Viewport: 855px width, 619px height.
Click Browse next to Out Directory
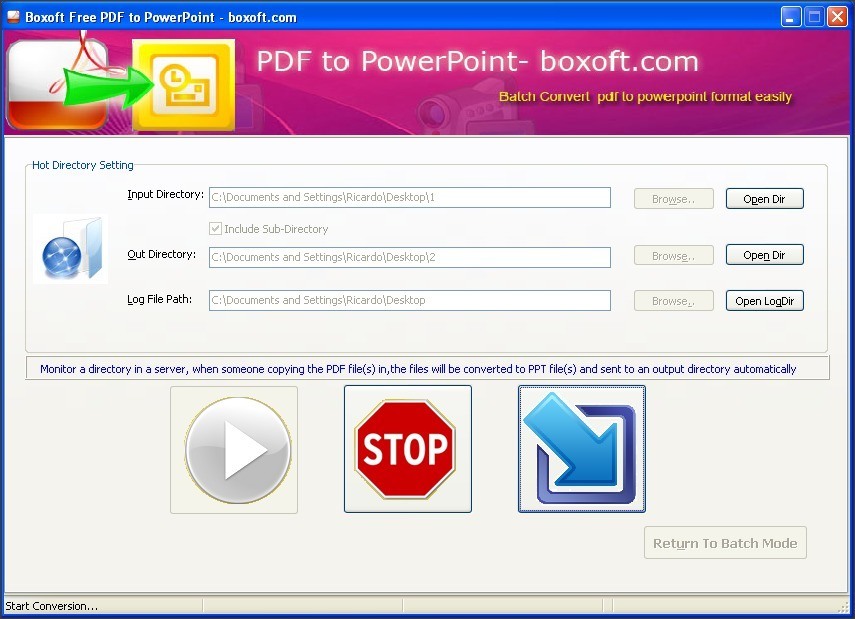(x=673, y=255)
